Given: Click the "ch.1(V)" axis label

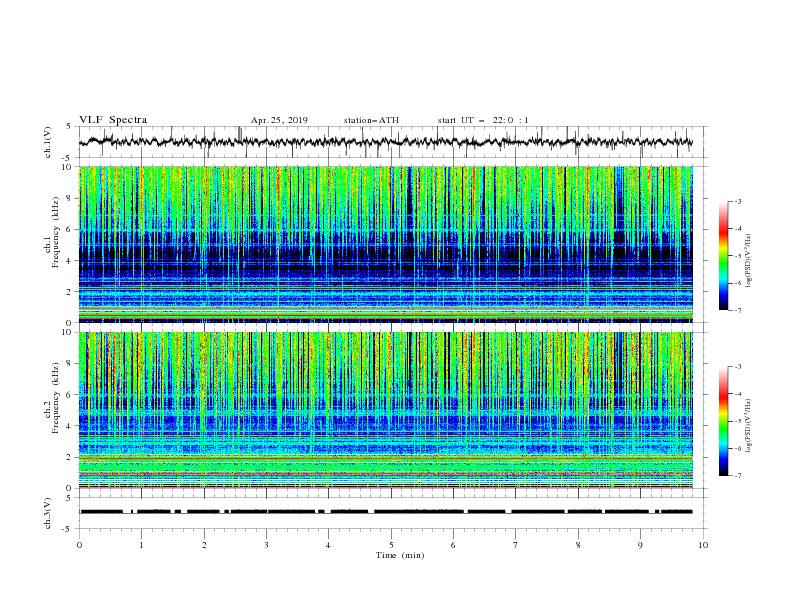Looking at the screenshot, I should point(48,142).
